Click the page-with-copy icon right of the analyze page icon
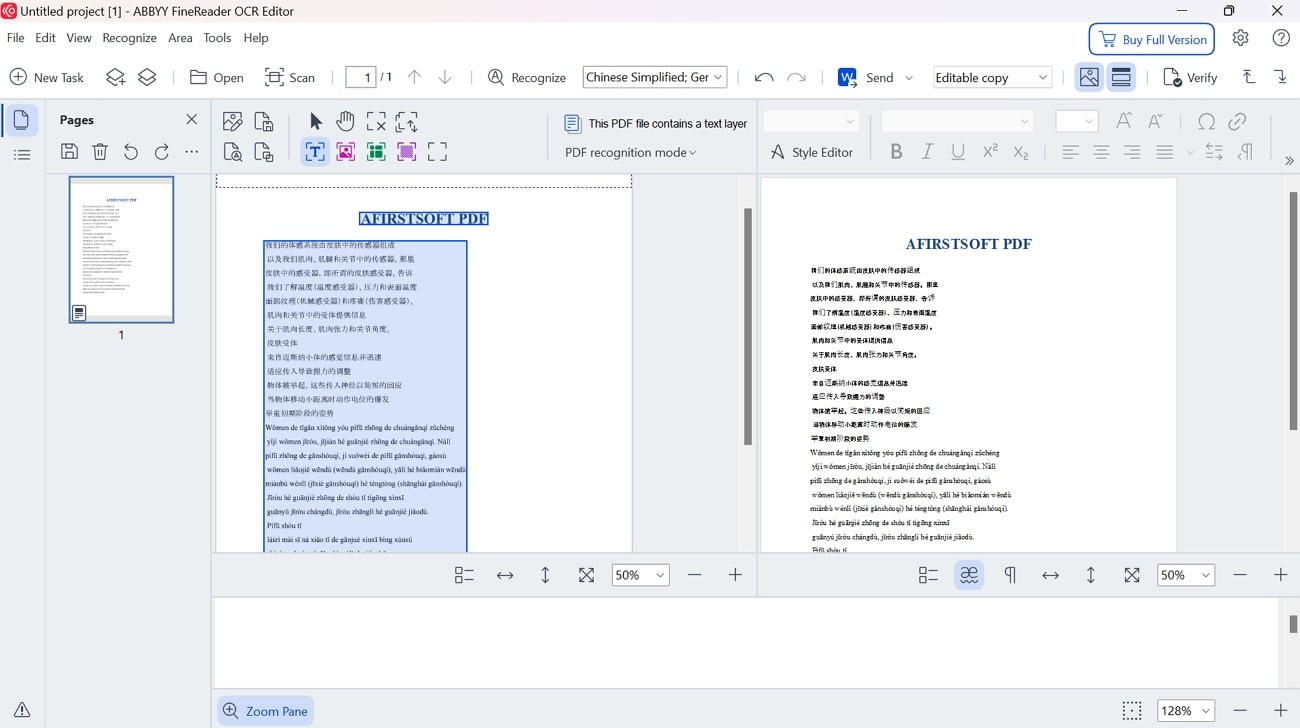Viewport: 1300px width, 728px height. point(264,152)
